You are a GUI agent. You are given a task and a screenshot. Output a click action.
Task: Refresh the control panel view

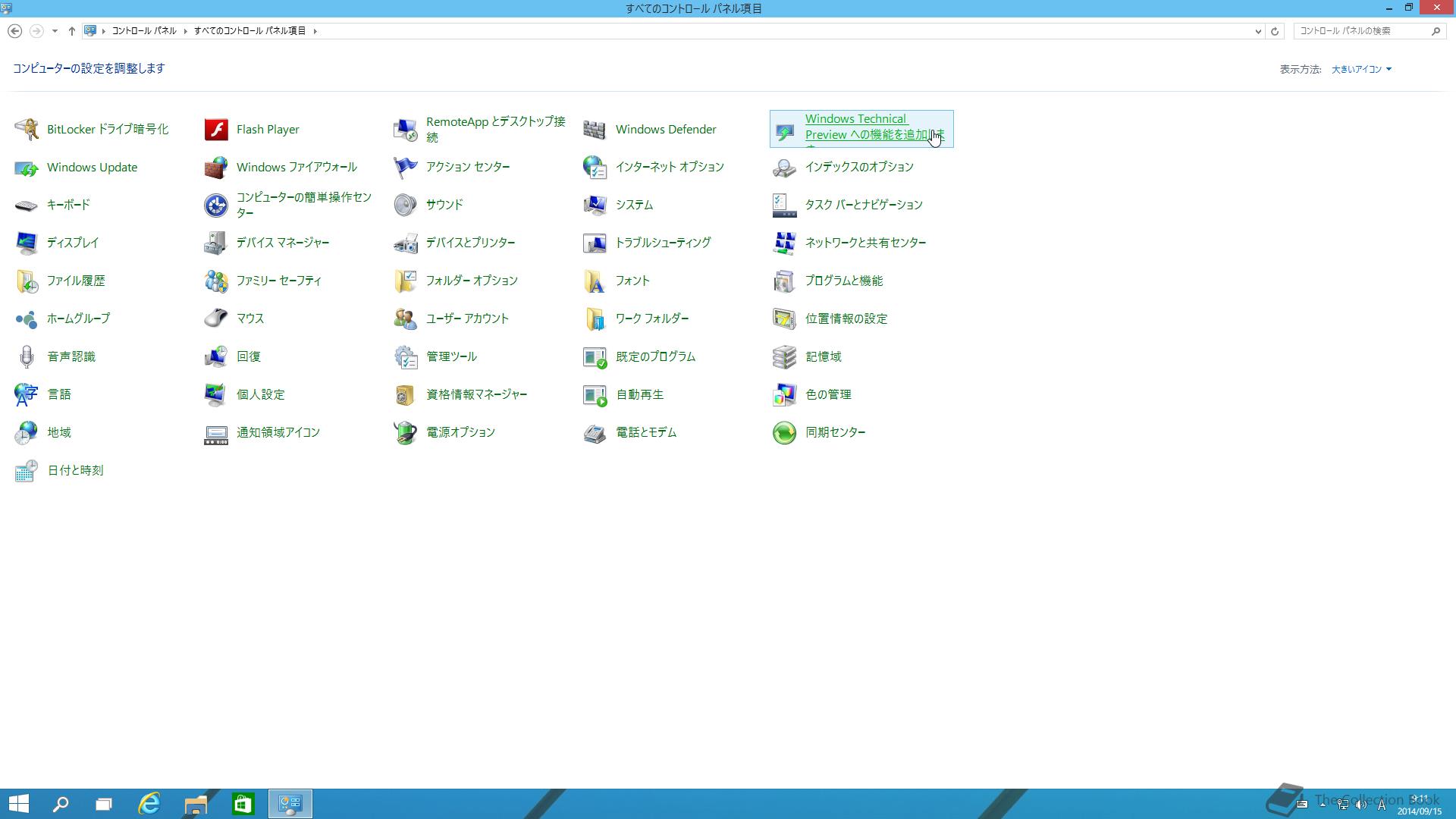(1275, 31)
